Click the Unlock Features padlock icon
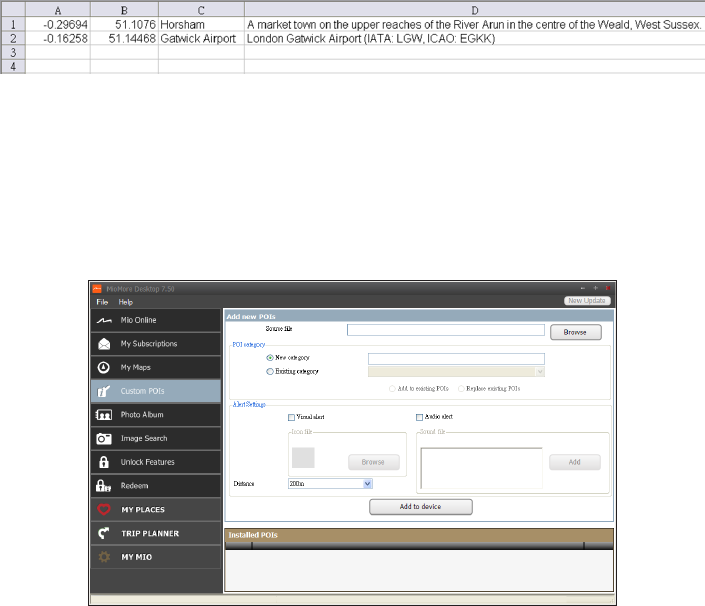This screenshot has height=606, width=705. pyautogui.click(x=104, y=462)
